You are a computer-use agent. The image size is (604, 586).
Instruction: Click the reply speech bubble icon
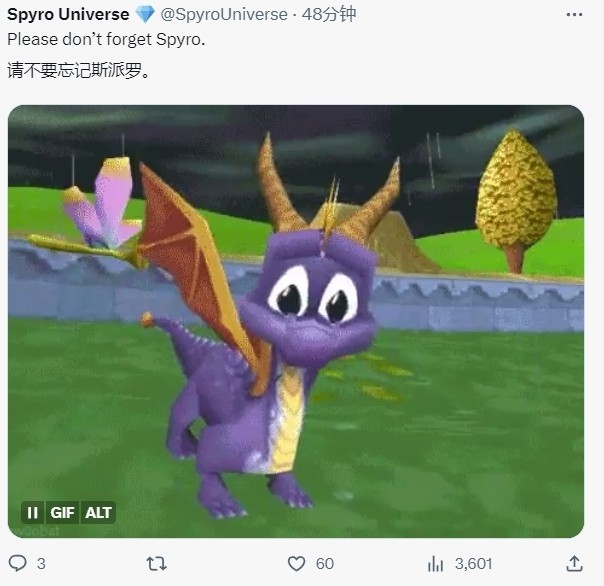click(18, 564)
